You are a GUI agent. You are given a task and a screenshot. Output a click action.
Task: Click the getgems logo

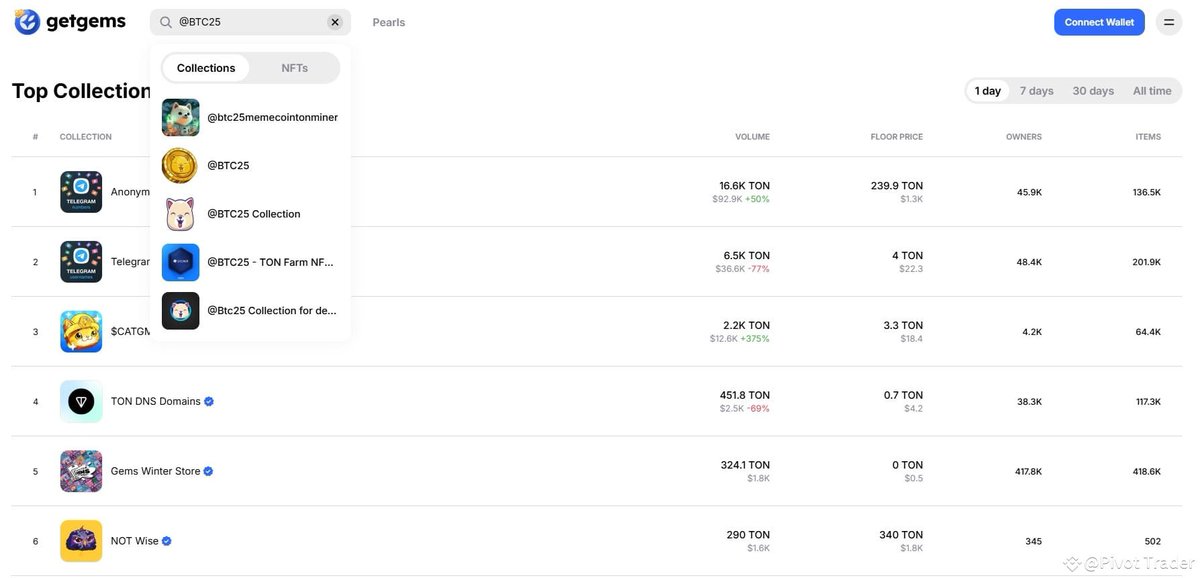pos(69,21)
